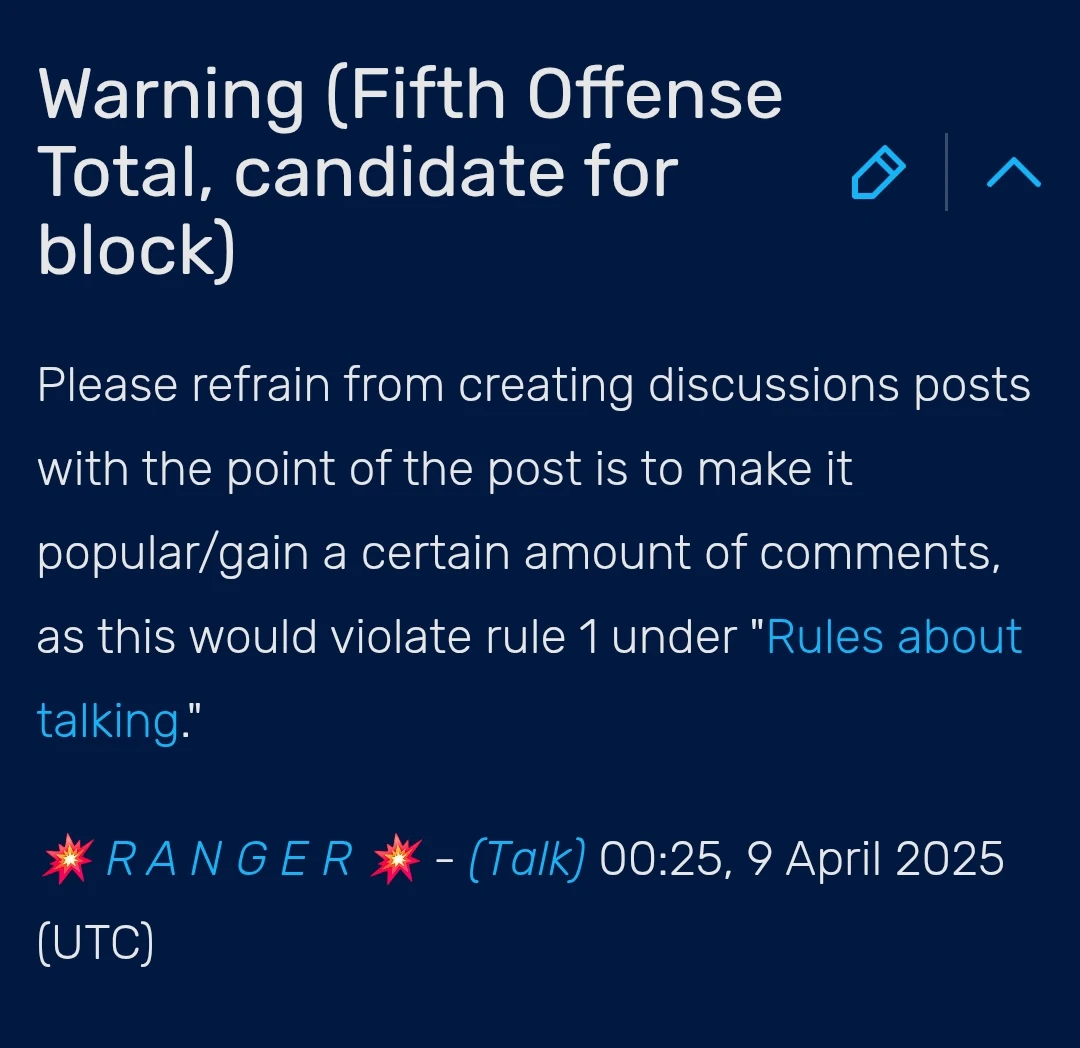Click the timestamp "00:25, 9 April 2025"
Image resolution: width=1080 pixels, height=1048 pixels.
coord(801,858)
